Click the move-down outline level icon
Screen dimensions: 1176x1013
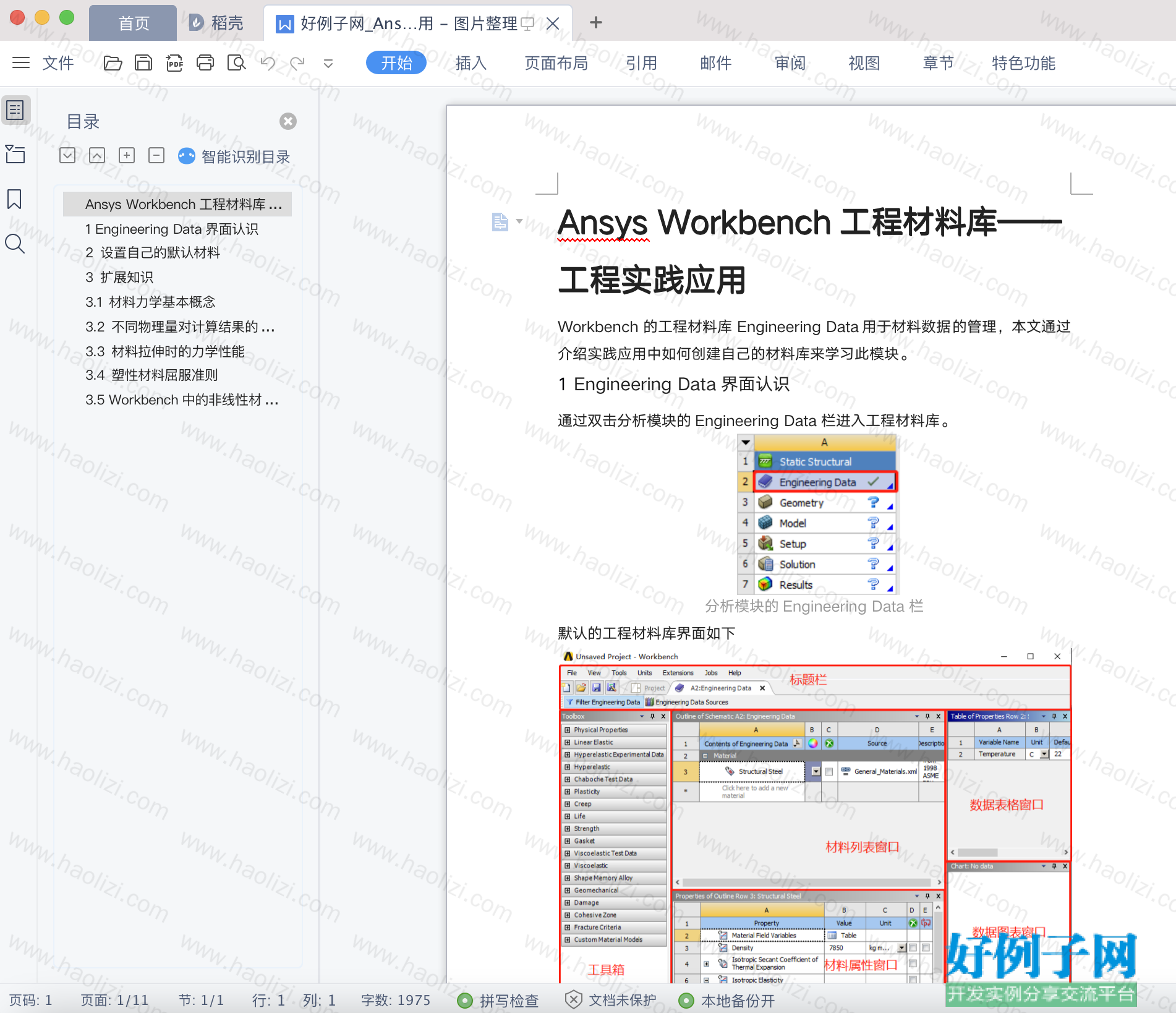(x=67, y=155)
